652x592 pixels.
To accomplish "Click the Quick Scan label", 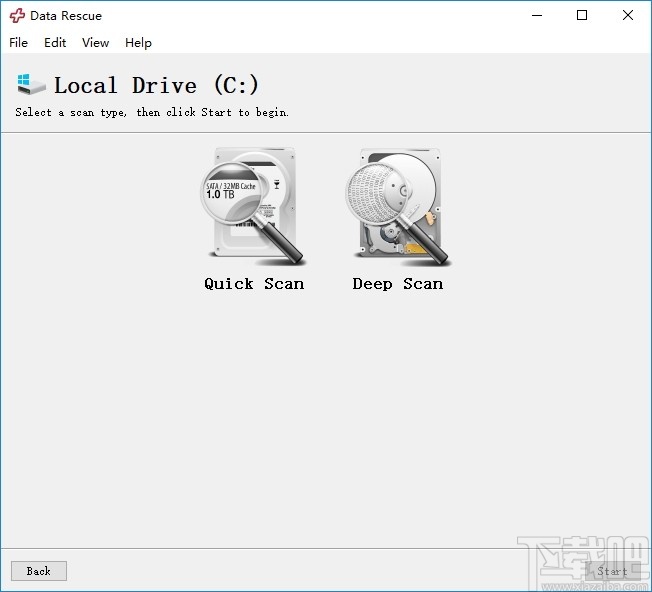I will click(254, 284).
